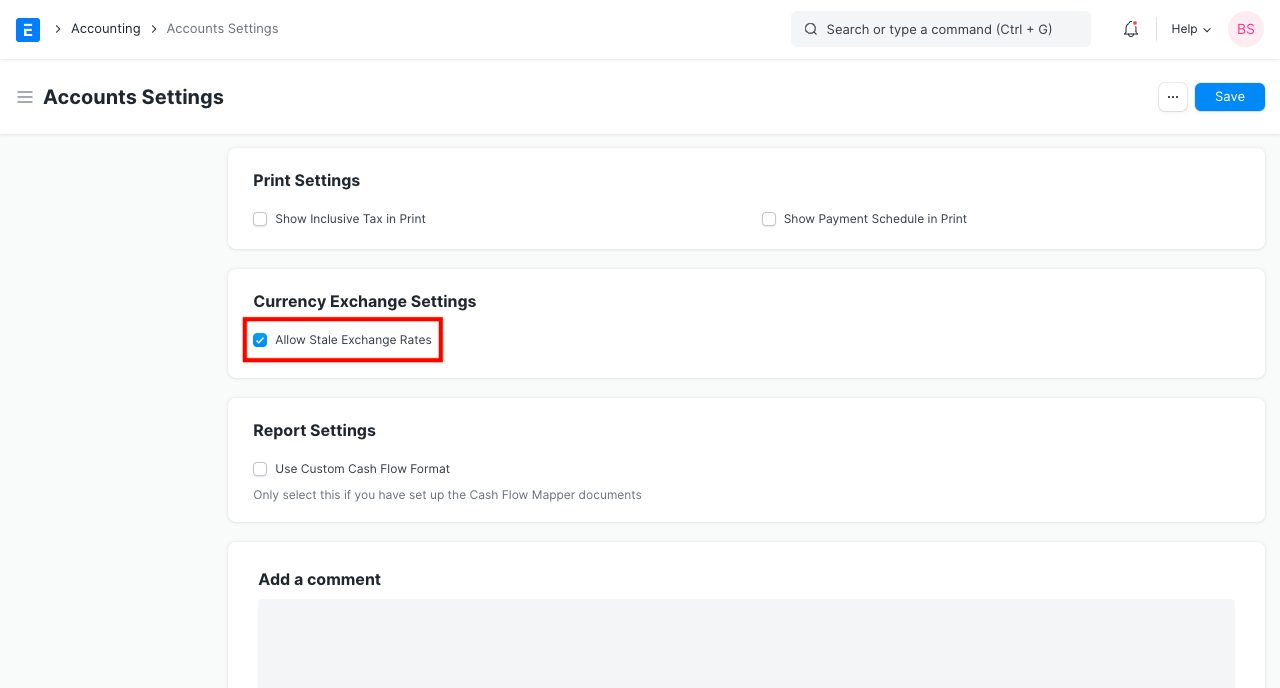Open the notifications bell

tap(1131, 29)
